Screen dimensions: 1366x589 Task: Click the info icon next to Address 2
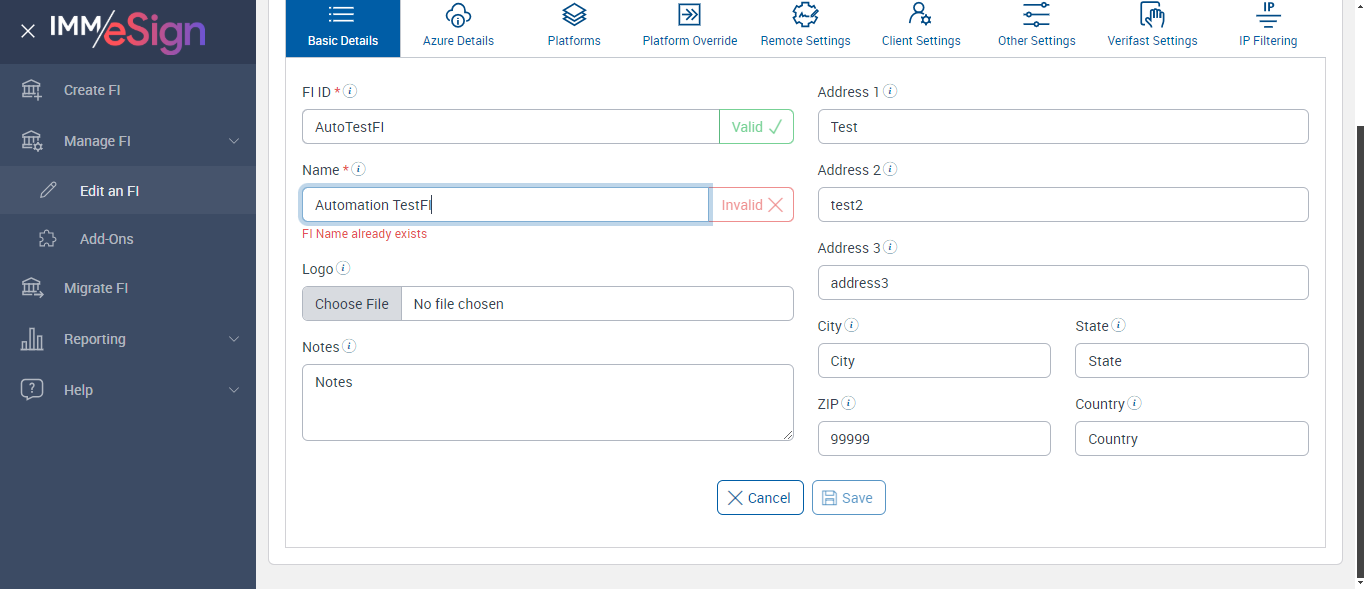pyautogui.click(x=890, y=169)
